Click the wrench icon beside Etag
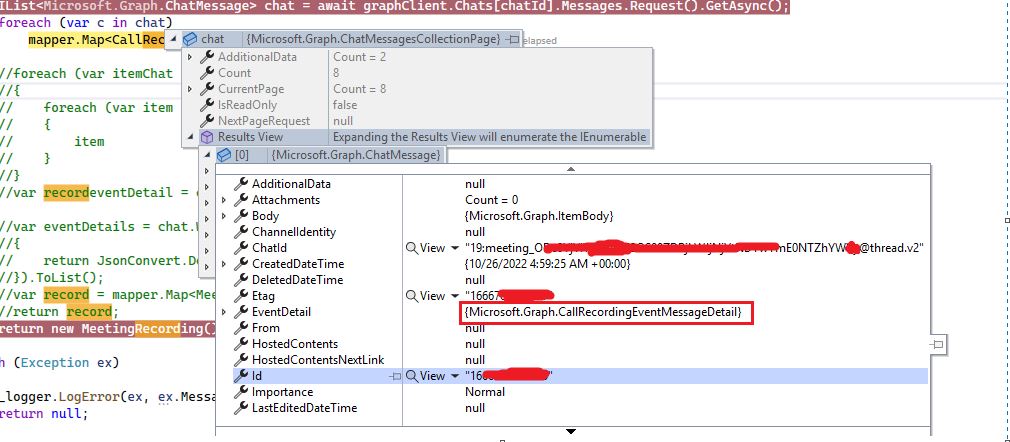The image size is (1010, 442). click(x=241, y=296)
